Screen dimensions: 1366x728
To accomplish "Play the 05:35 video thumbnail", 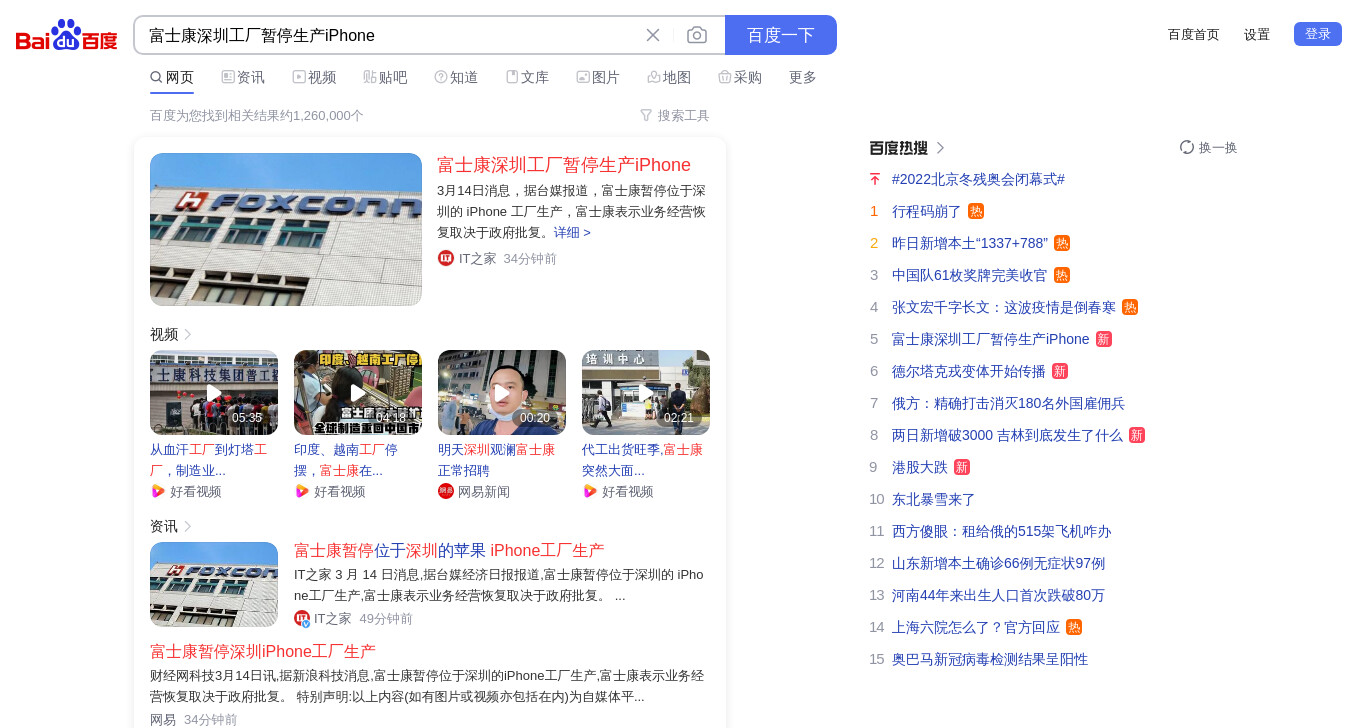I will pos(214,392).
